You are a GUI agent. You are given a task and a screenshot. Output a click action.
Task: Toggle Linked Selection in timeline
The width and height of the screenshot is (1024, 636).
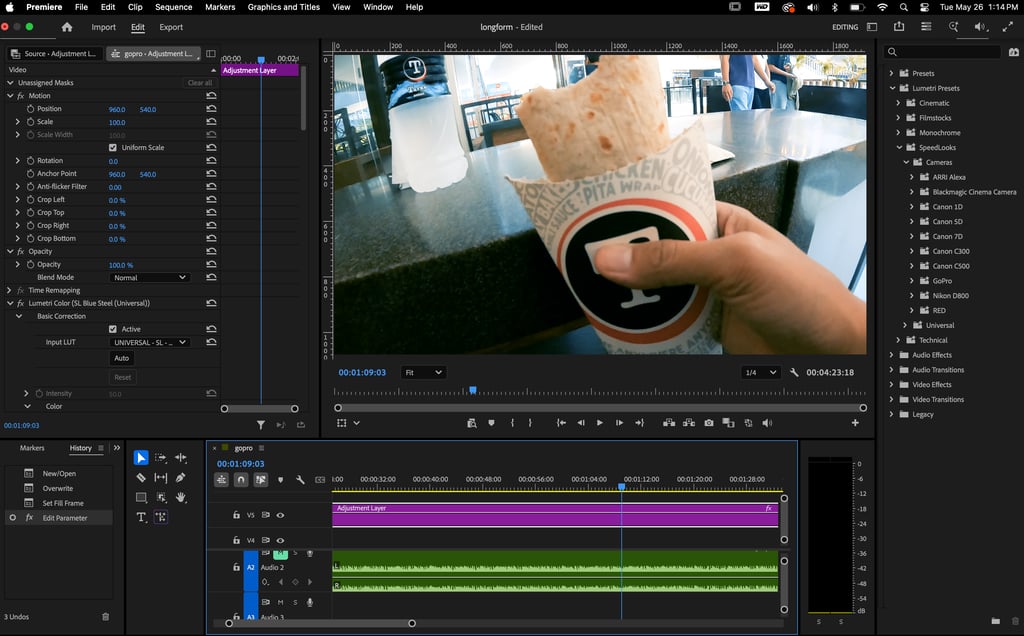[x=261, y=480]
